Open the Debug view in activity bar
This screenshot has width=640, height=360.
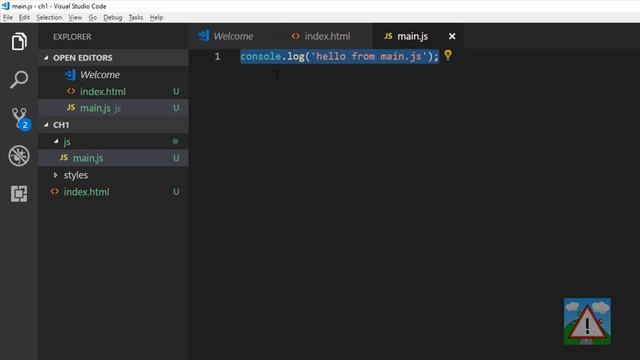click(x=19, y=156)
